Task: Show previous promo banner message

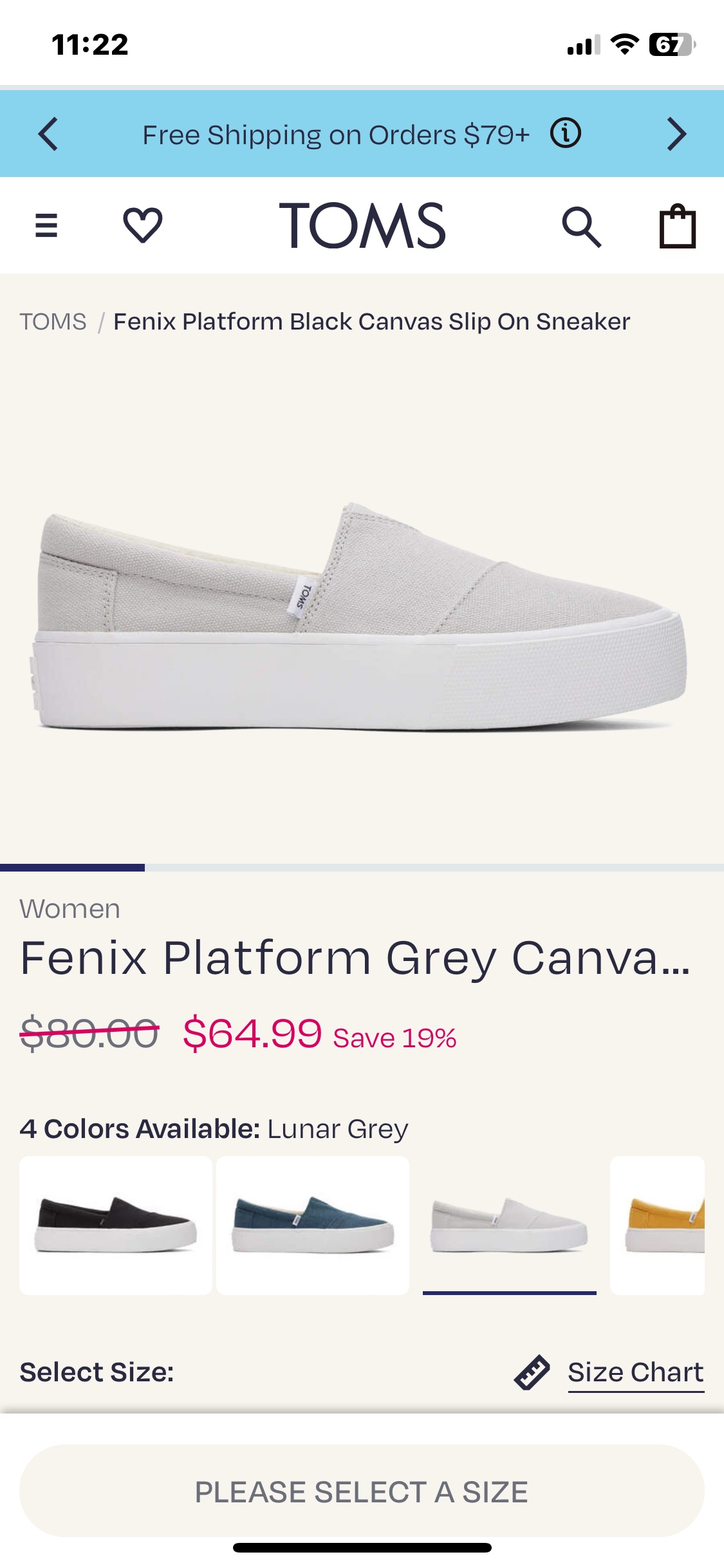Action: pyautogui.click(x=48, y=134)
